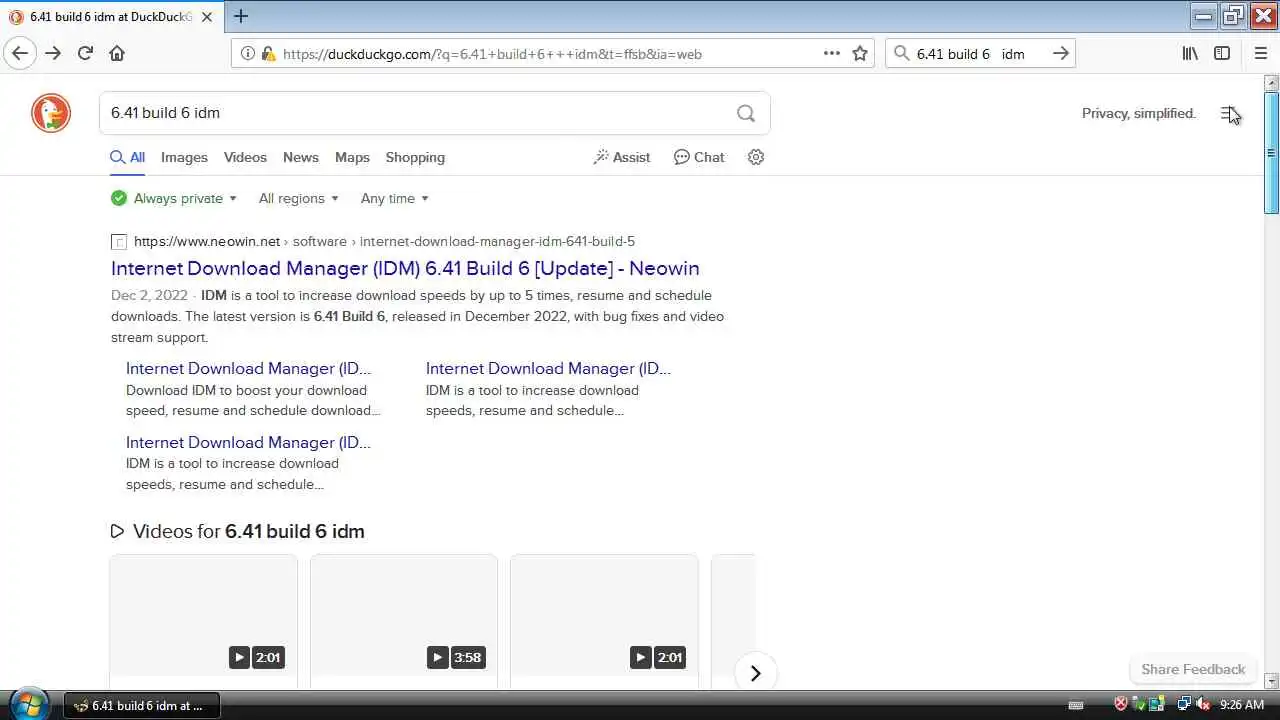This screenshot has height=720, width=1280.
Task: Click the vertical scrollbar thumb
Action: pos(1271,152)
